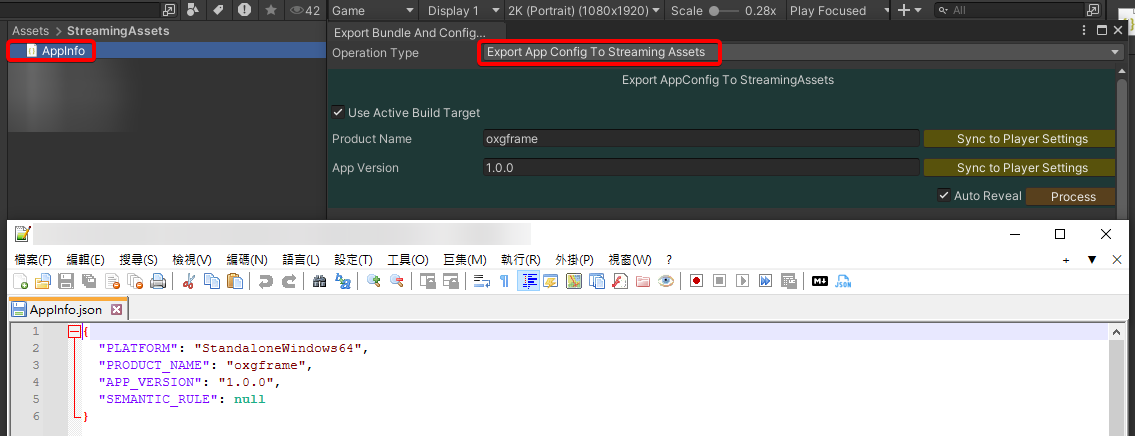1135x436 pixels.
Task: Toggle the Use Active Build Target checkbox
Action: tap(339, 113)
